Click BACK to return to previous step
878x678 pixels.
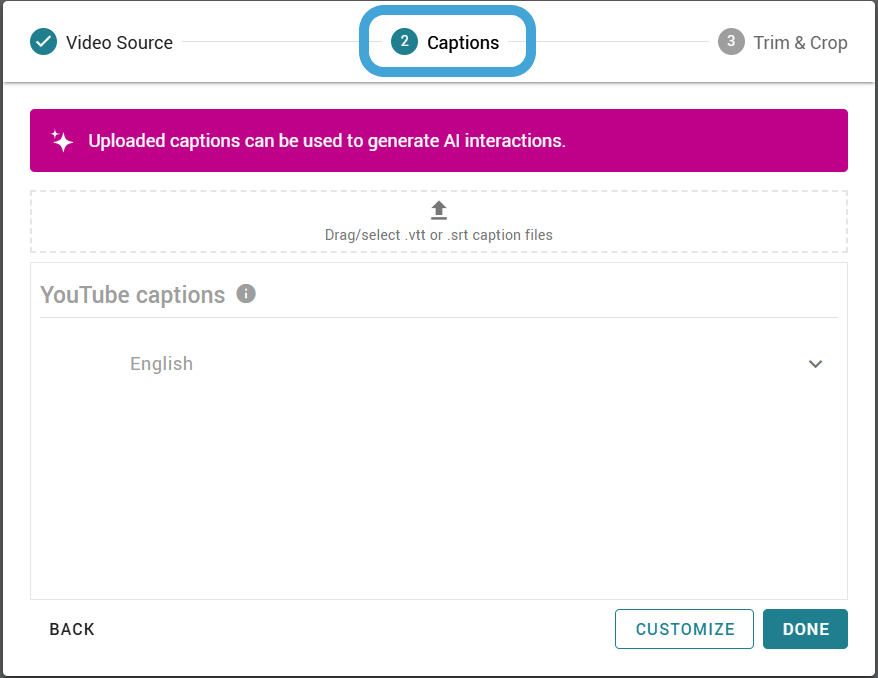coord(71,629)
